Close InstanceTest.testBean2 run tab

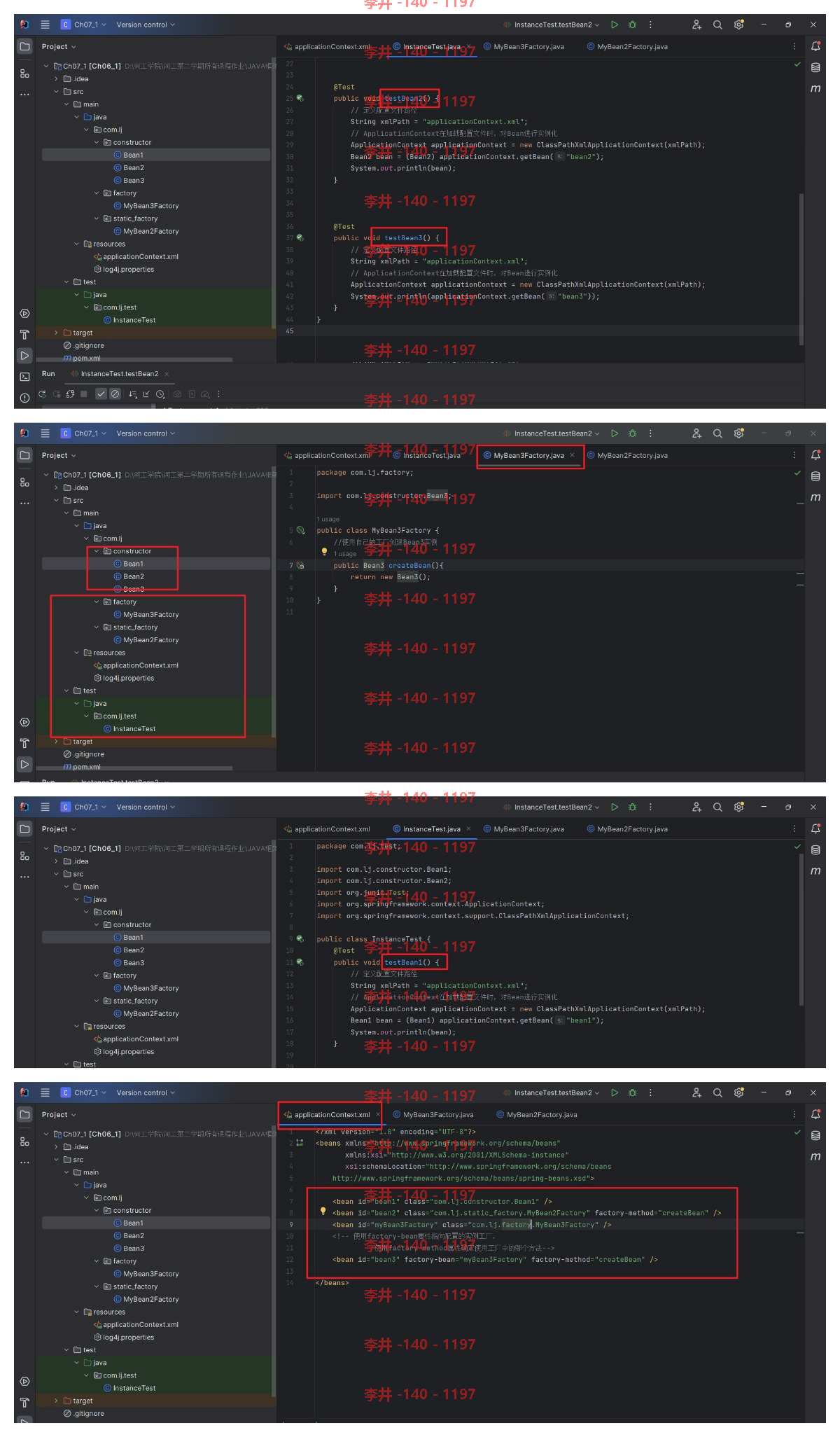click(x=167, y=374)
